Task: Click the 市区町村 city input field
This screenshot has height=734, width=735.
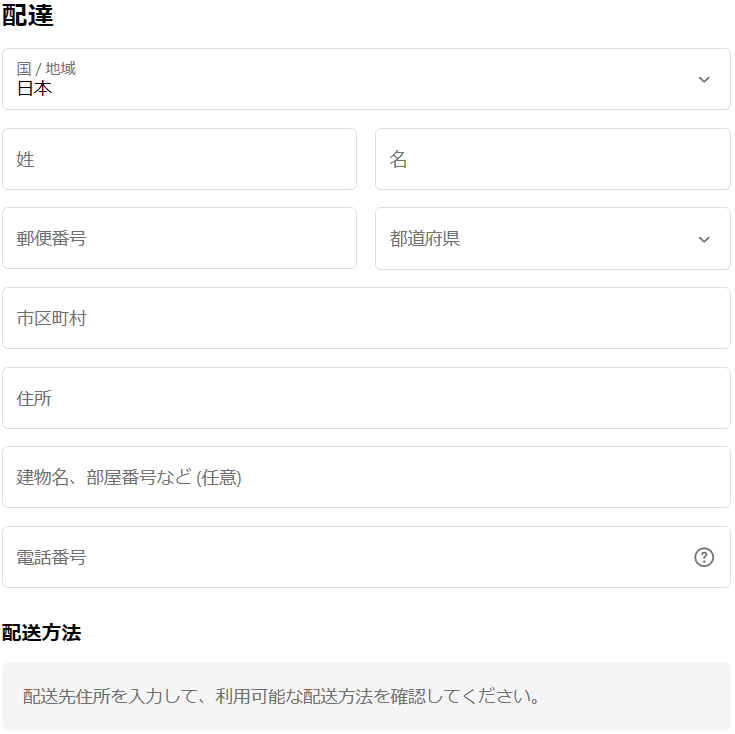Action: pyautogui.click(x=366, y=318)
